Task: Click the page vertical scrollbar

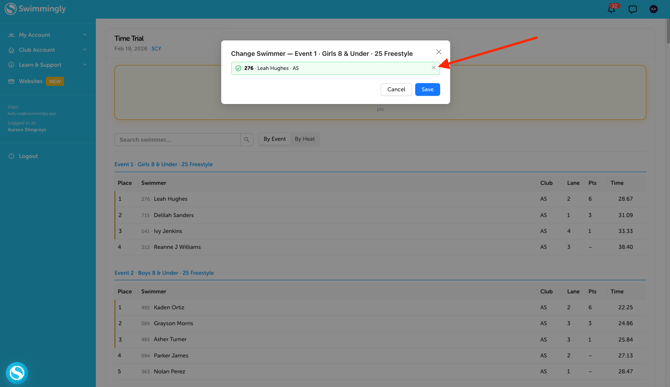Action: 668,31
